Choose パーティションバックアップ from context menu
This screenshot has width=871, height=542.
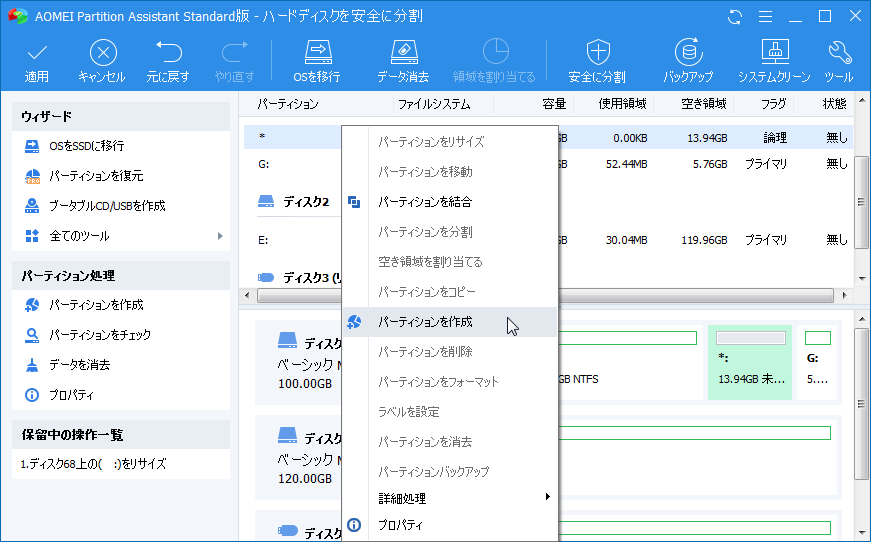tap(450, 472)
